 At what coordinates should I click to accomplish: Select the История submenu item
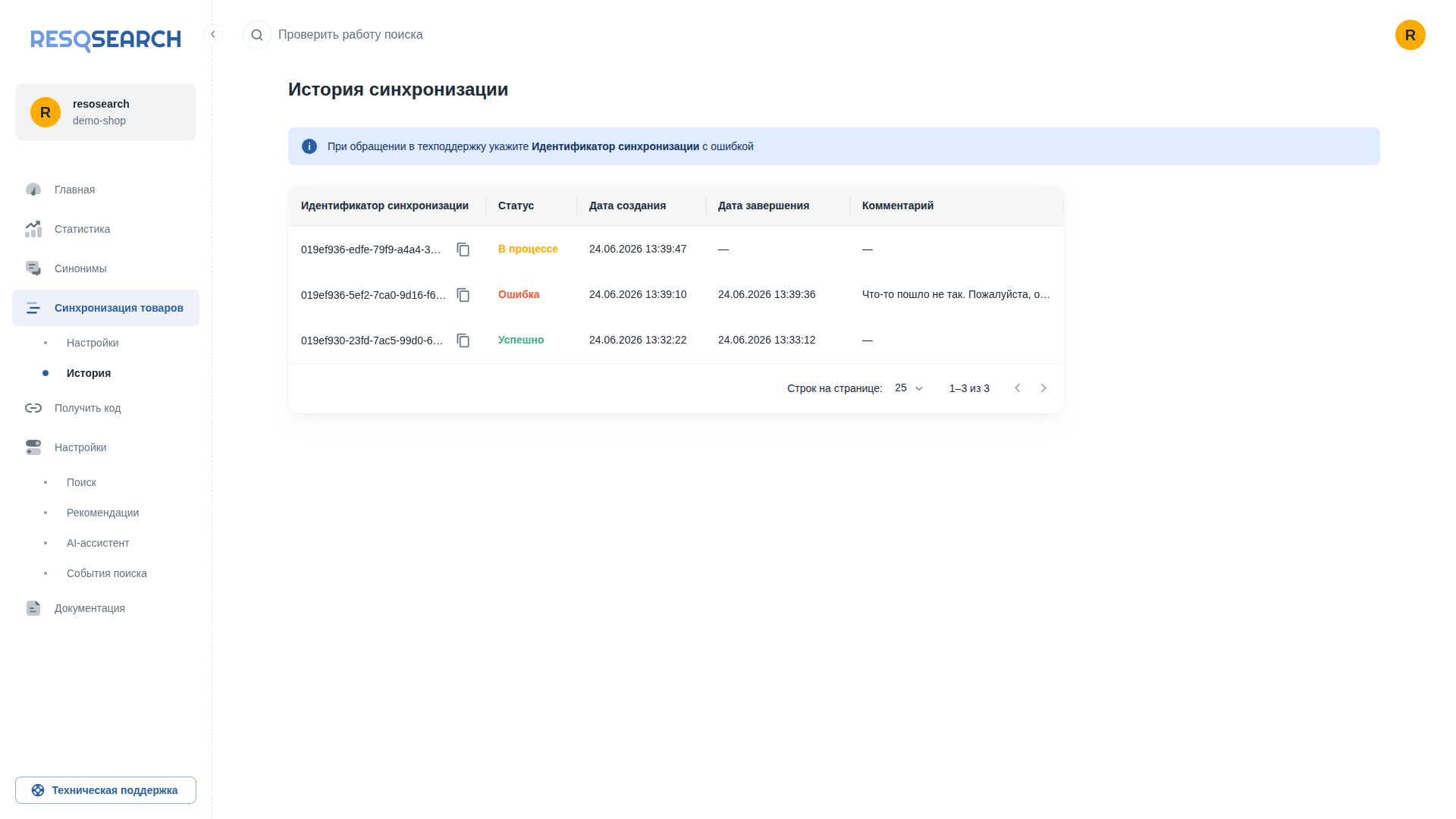(105, 373)
